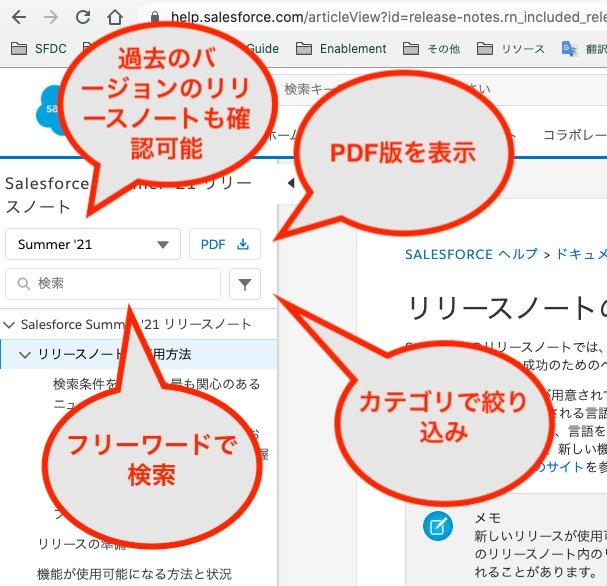The height and width of the screenshot is (586, 607).
Task: Click the browser back arrow
Action: point(19,17)
